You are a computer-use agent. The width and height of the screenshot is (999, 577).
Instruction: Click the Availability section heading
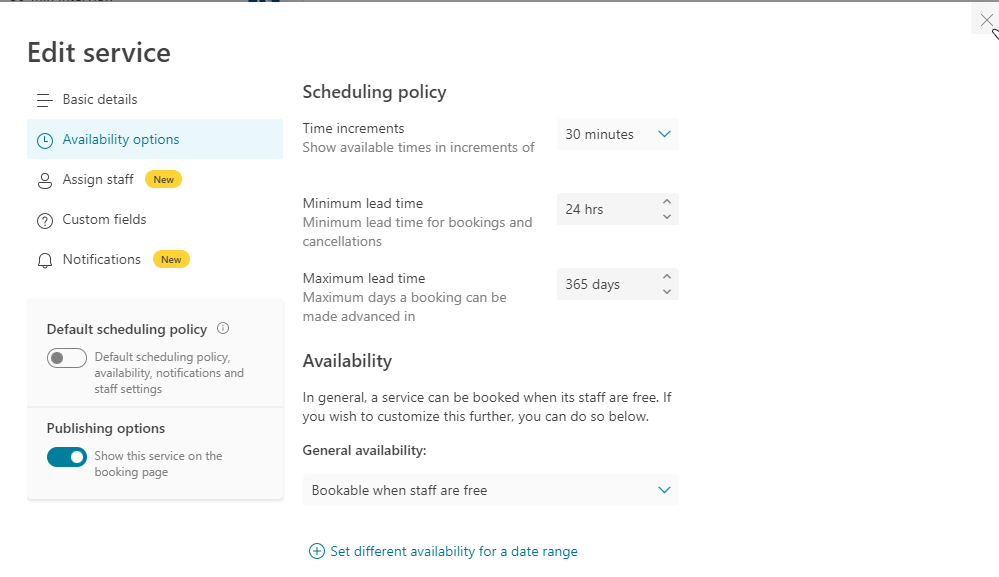click(x=347, y=361)
